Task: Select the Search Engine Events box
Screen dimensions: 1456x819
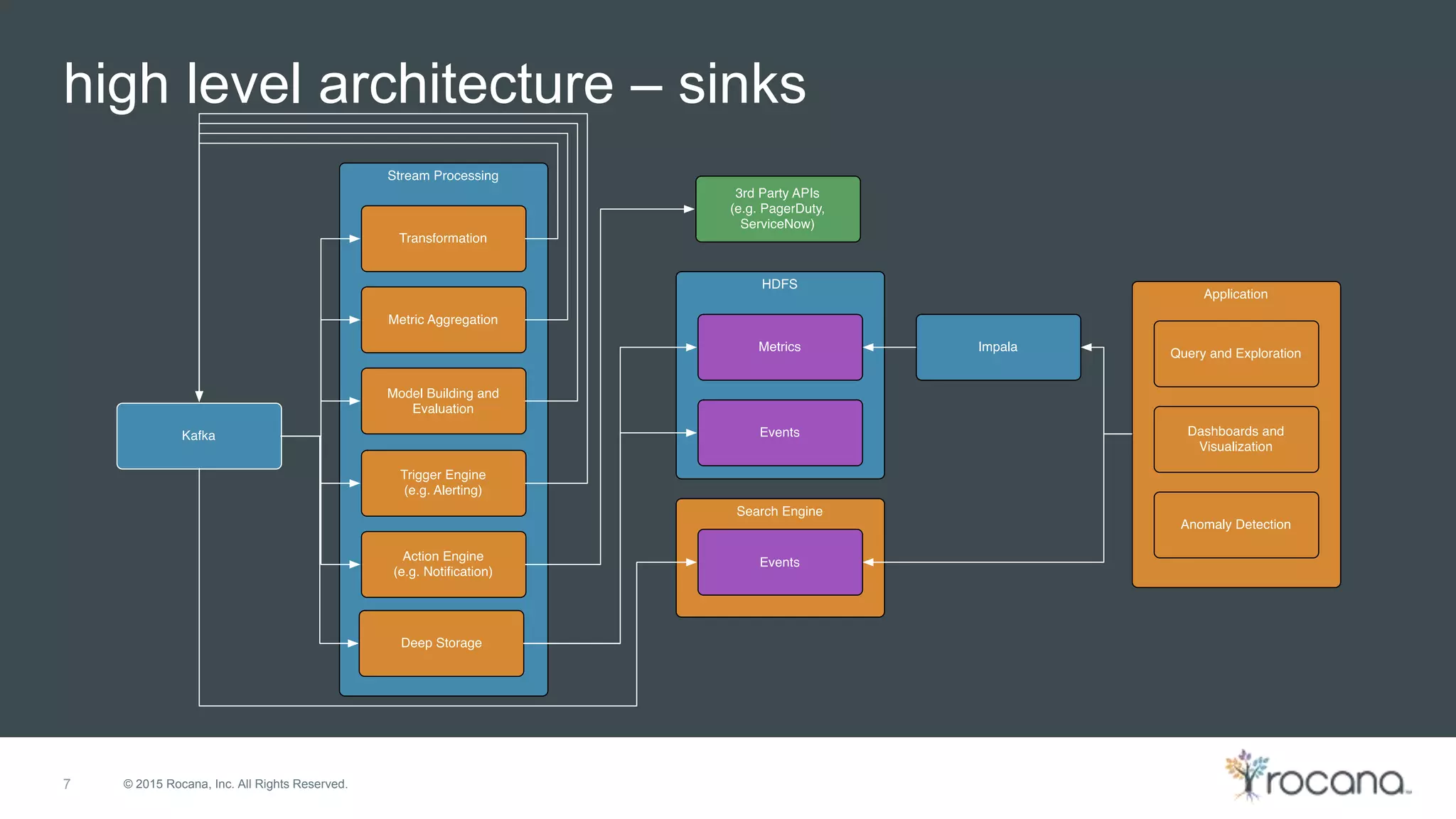Action: [780, 562]
